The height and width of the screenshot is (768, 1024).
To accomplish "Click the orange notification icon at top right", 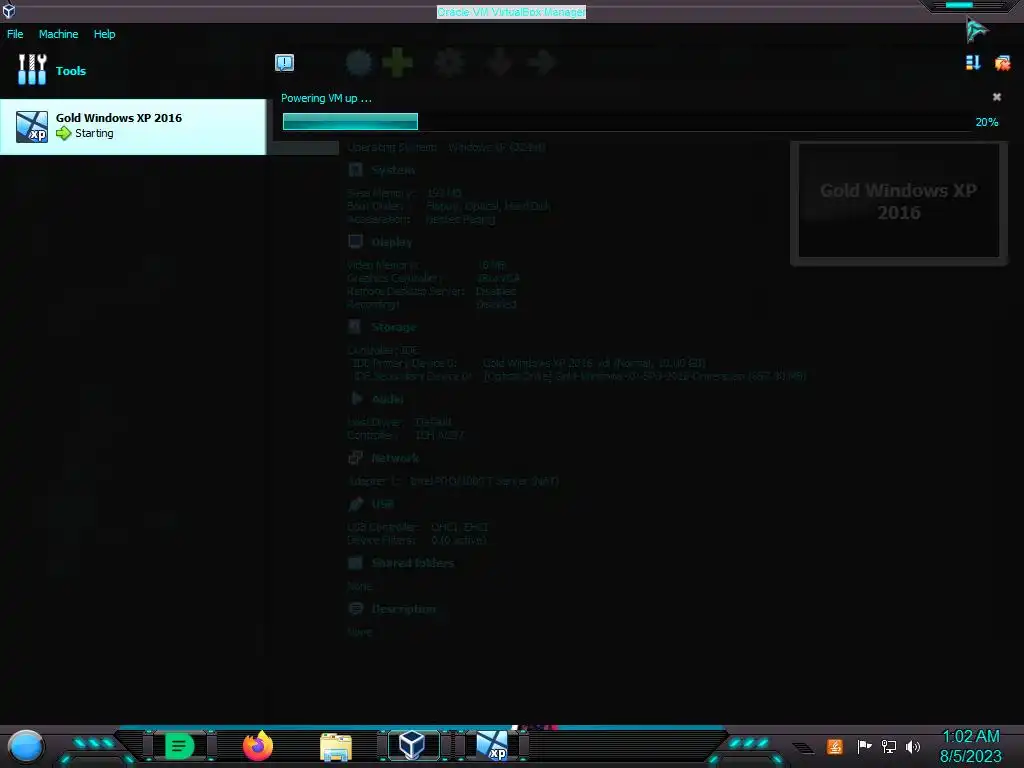I will pyautogui.click(x=1002, y=63).
